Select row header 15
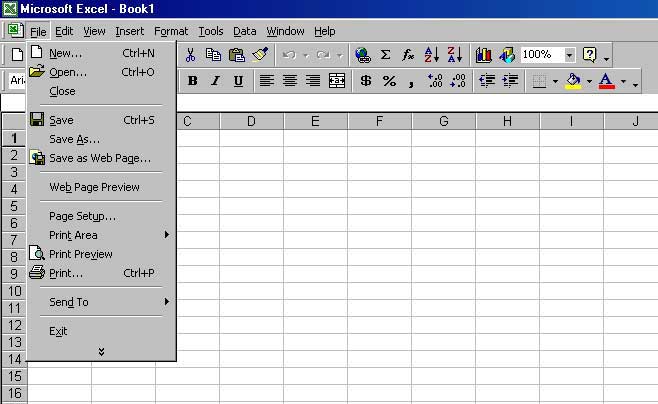 point(15,376)
